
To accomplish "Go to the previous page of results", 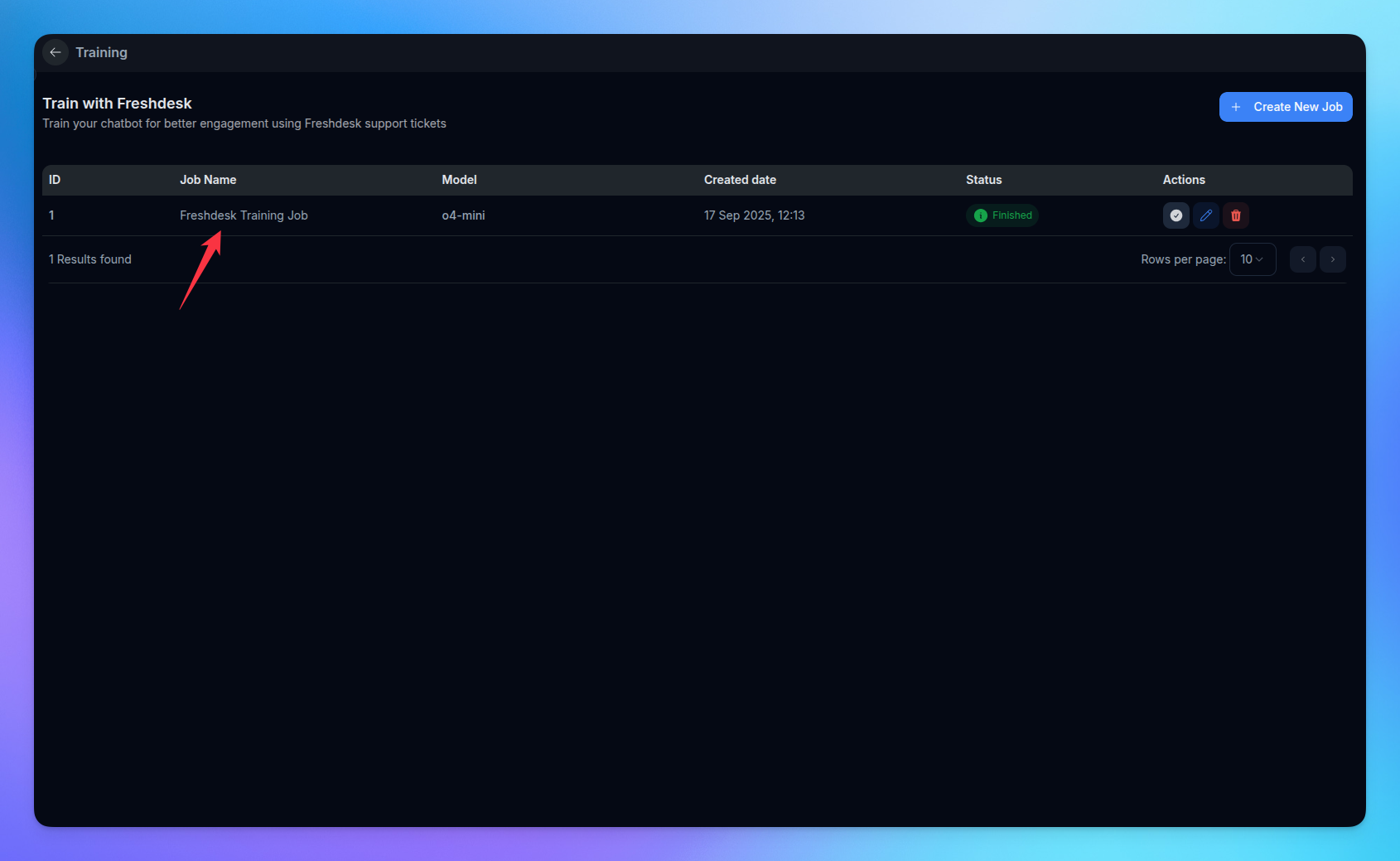I will pyautogui.click(x=1302, y=259).
